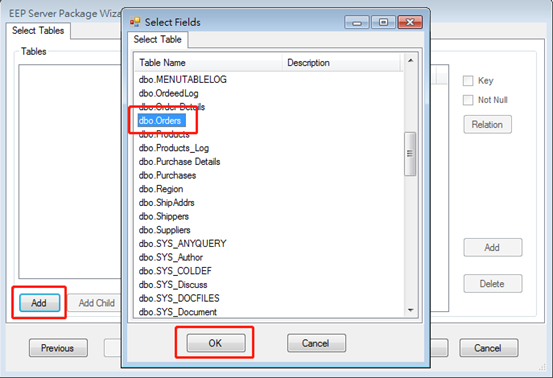Switch to the Select Table tab
The width and height of the screenshot is (553, 378).
click(x=157, y=39)
